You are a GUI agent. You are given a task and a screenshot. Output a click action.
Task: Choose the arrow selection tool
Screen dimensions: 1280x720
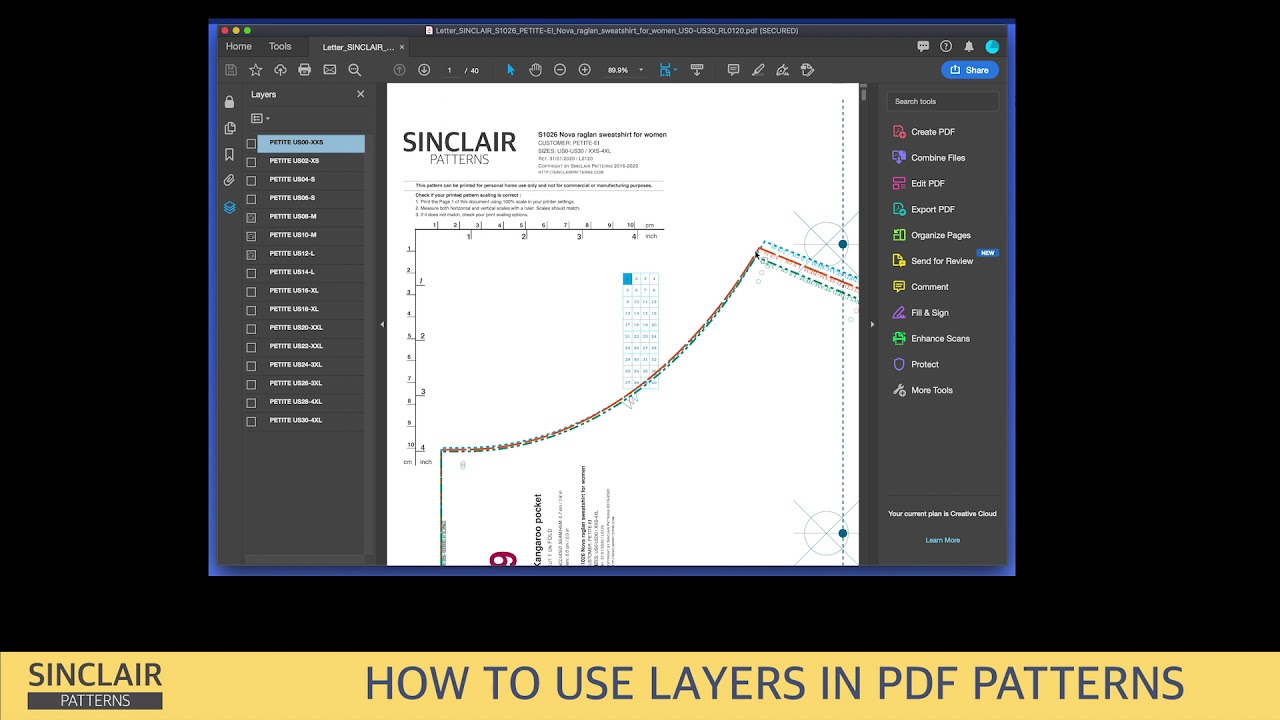(x=511, y=70)
